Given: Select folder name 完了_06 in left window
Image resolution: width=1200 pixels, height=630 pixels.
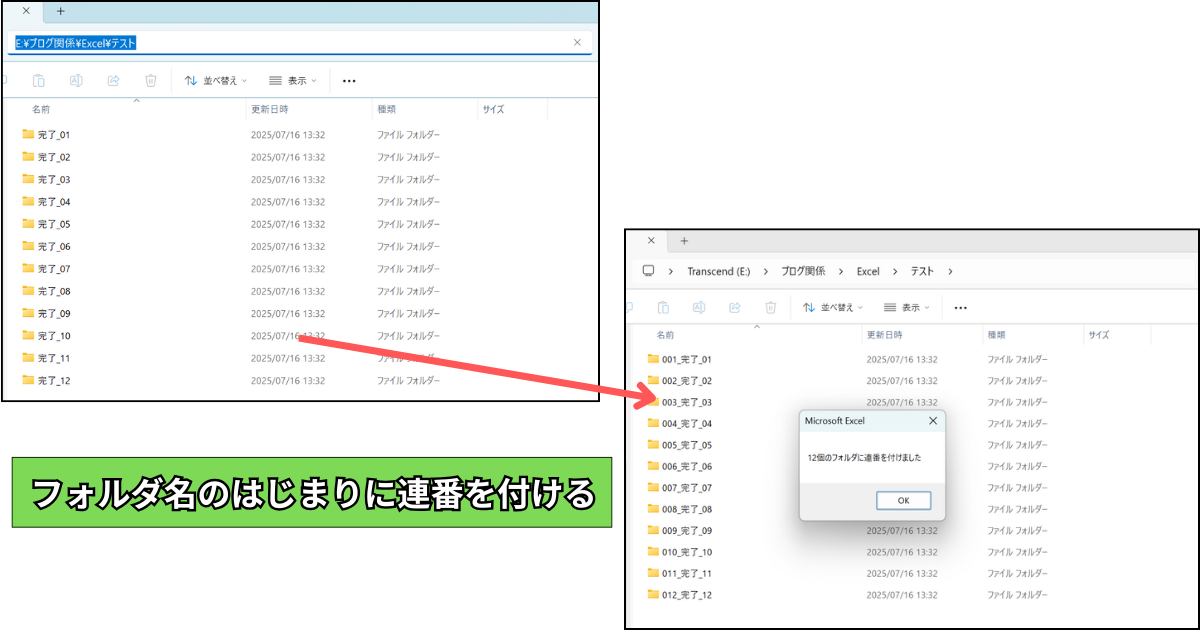Looking at the screenshot, I should coord(54,246).
